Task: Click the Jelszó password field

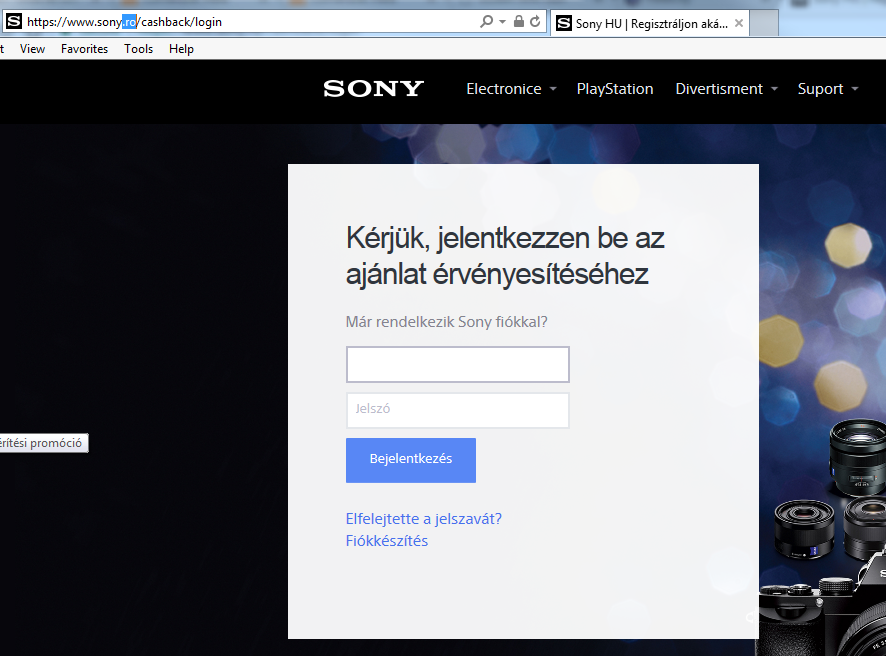Action: (x=457, y=410)
